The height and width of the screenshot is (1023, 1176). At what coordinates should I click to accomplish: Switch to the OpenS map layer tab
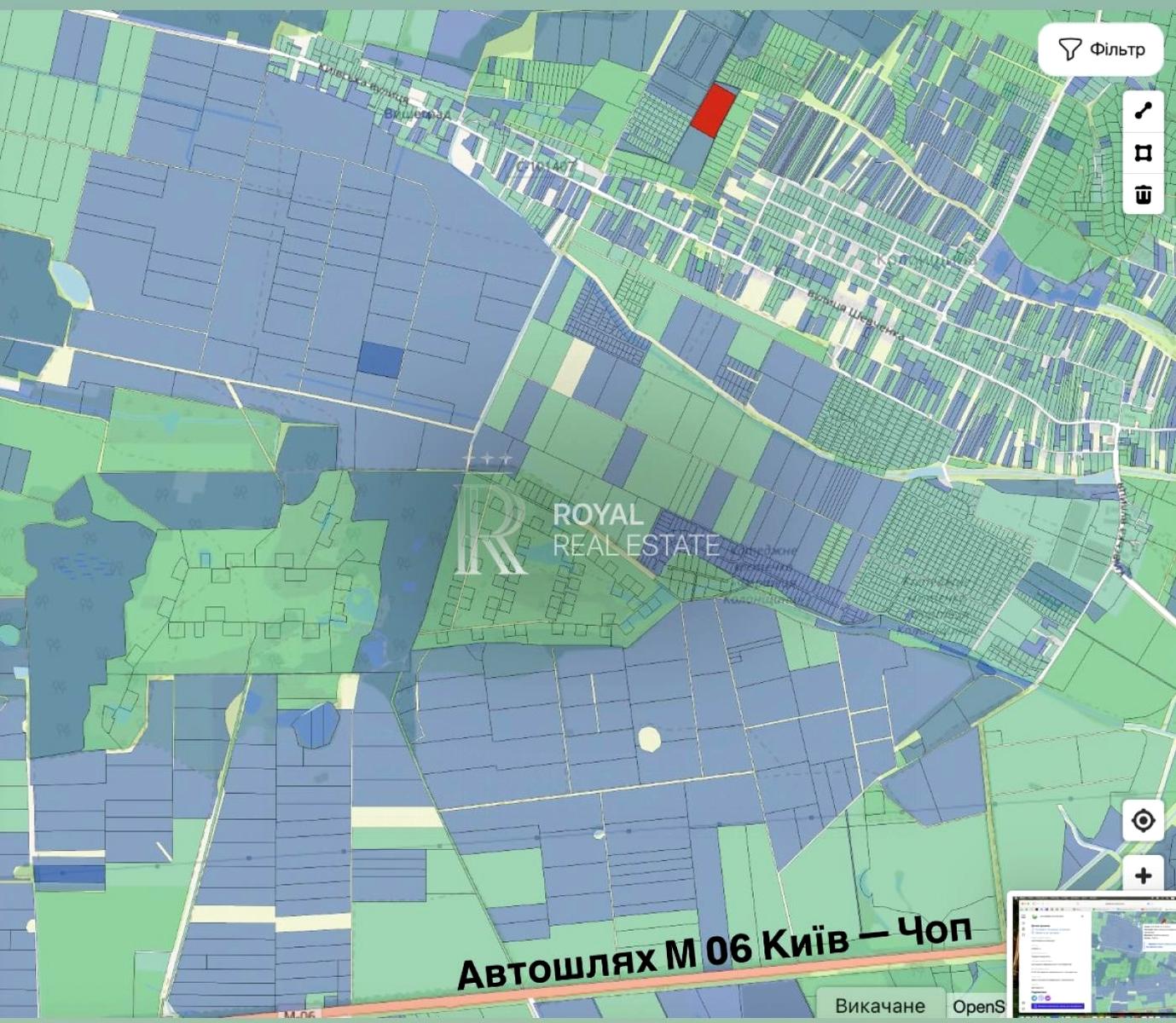click(978, 1006)
